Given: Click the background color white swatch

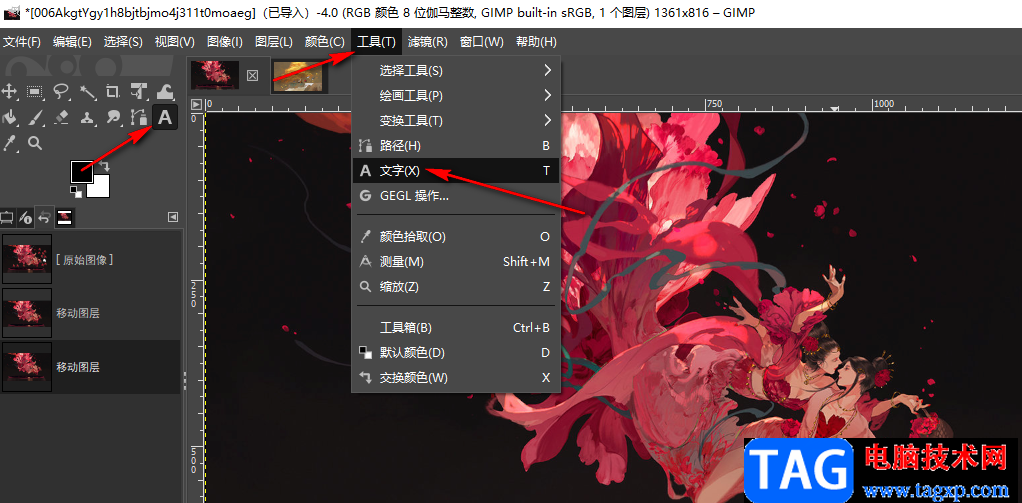Looking at the screenshot, I should (100, 188).
